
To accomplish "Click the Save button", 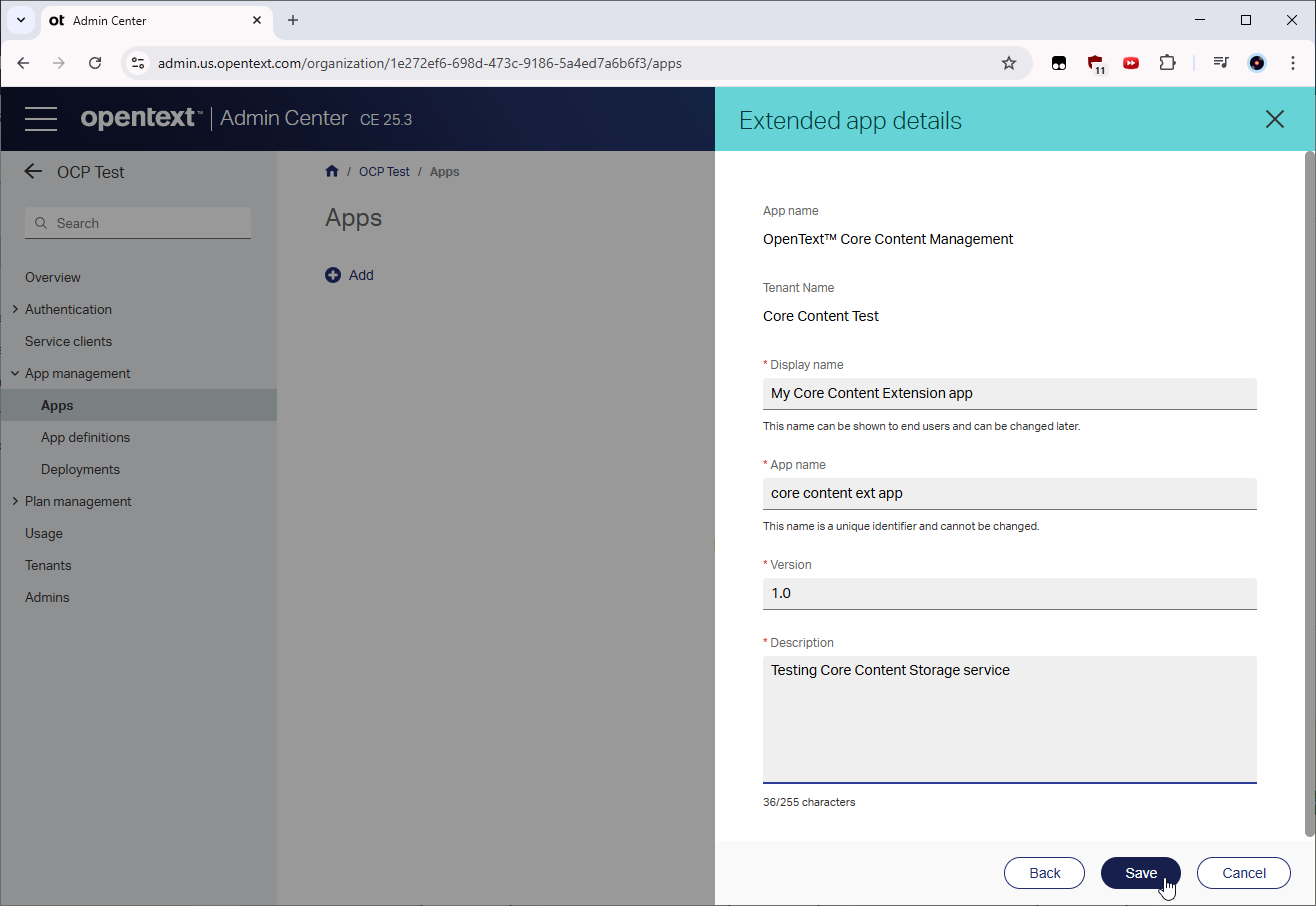I will point(1141,873).
